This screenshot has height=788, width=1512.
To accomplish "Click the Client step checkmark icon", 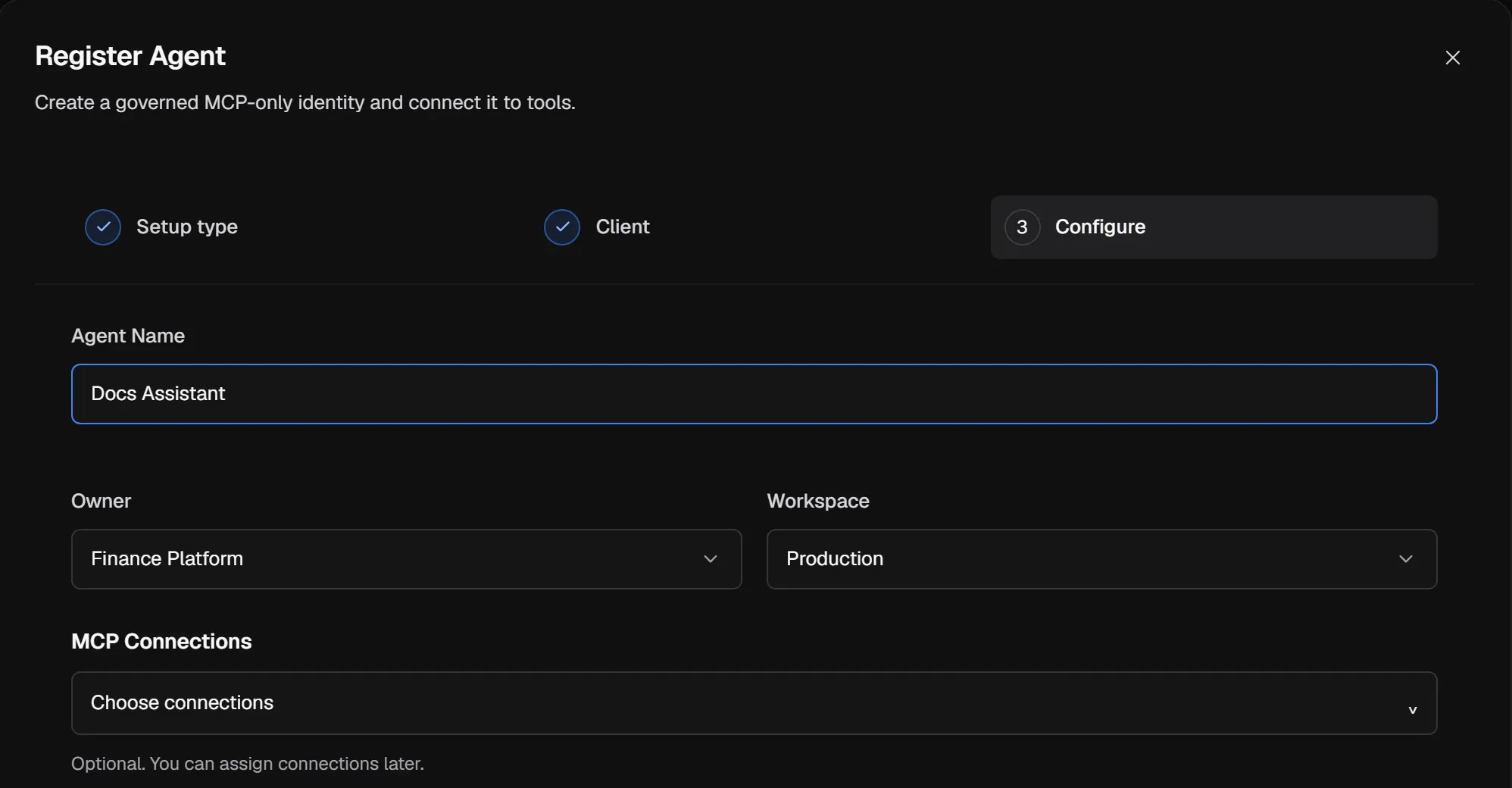I will tap(562, 227).
